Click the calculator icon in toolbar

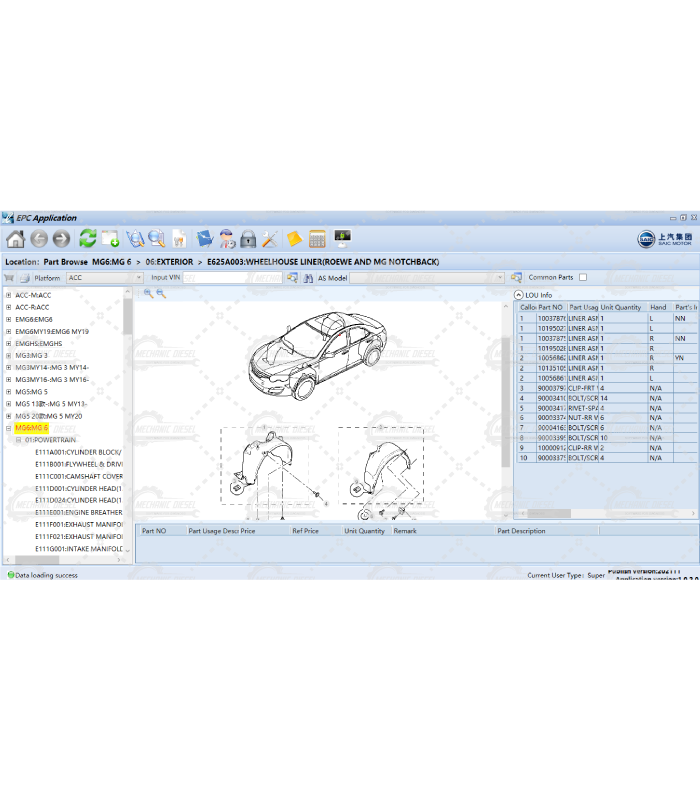pyautogui.click(x=318, y=239)
